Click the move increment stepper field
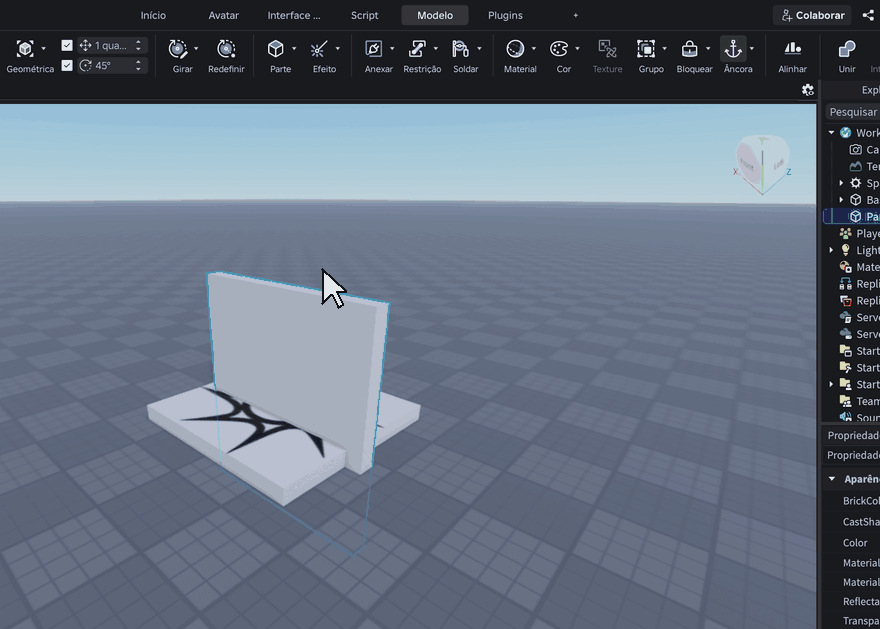 coord(112,45)
